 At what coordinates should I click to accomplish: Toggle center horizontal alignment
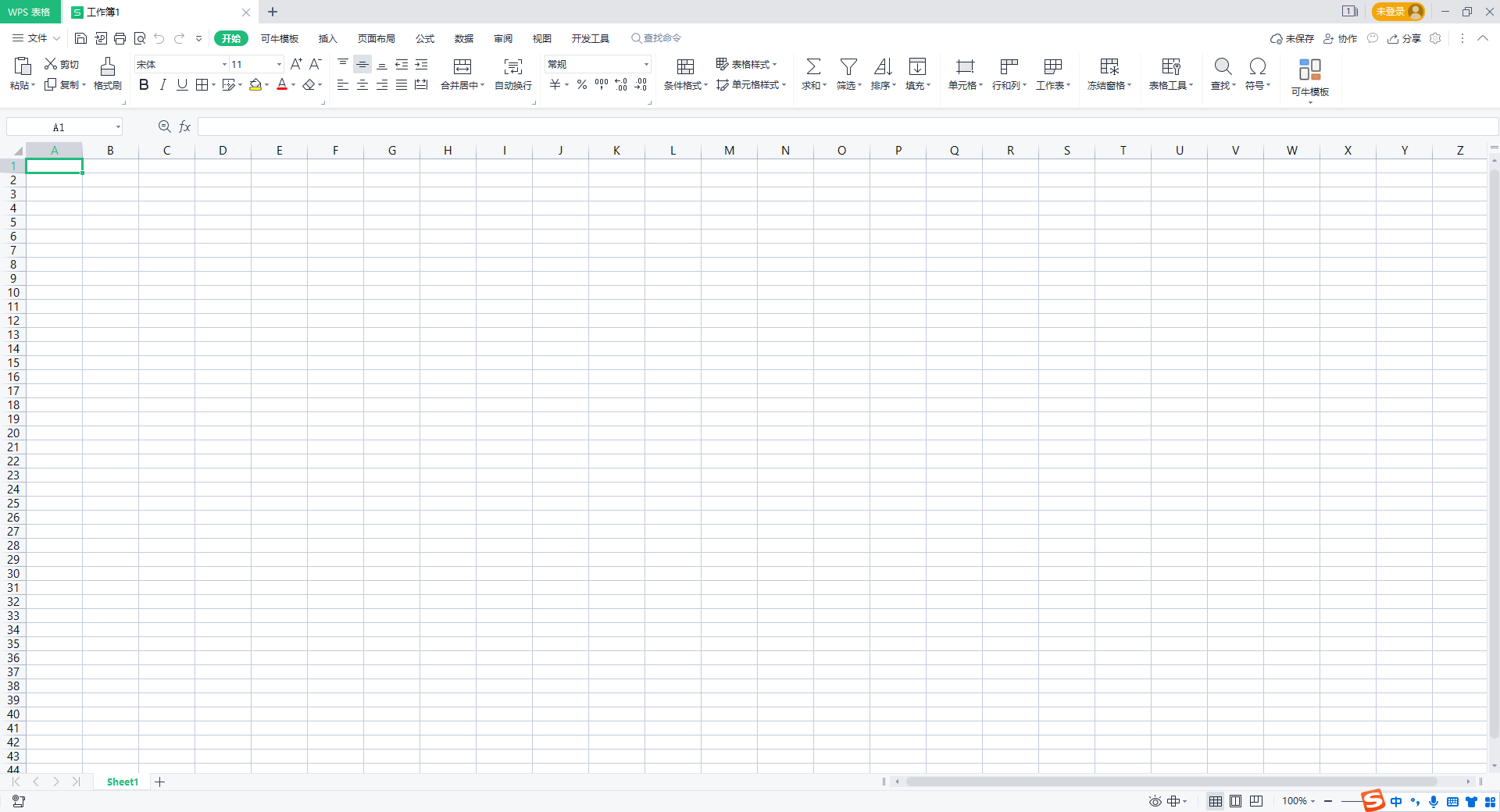(362, 84)
